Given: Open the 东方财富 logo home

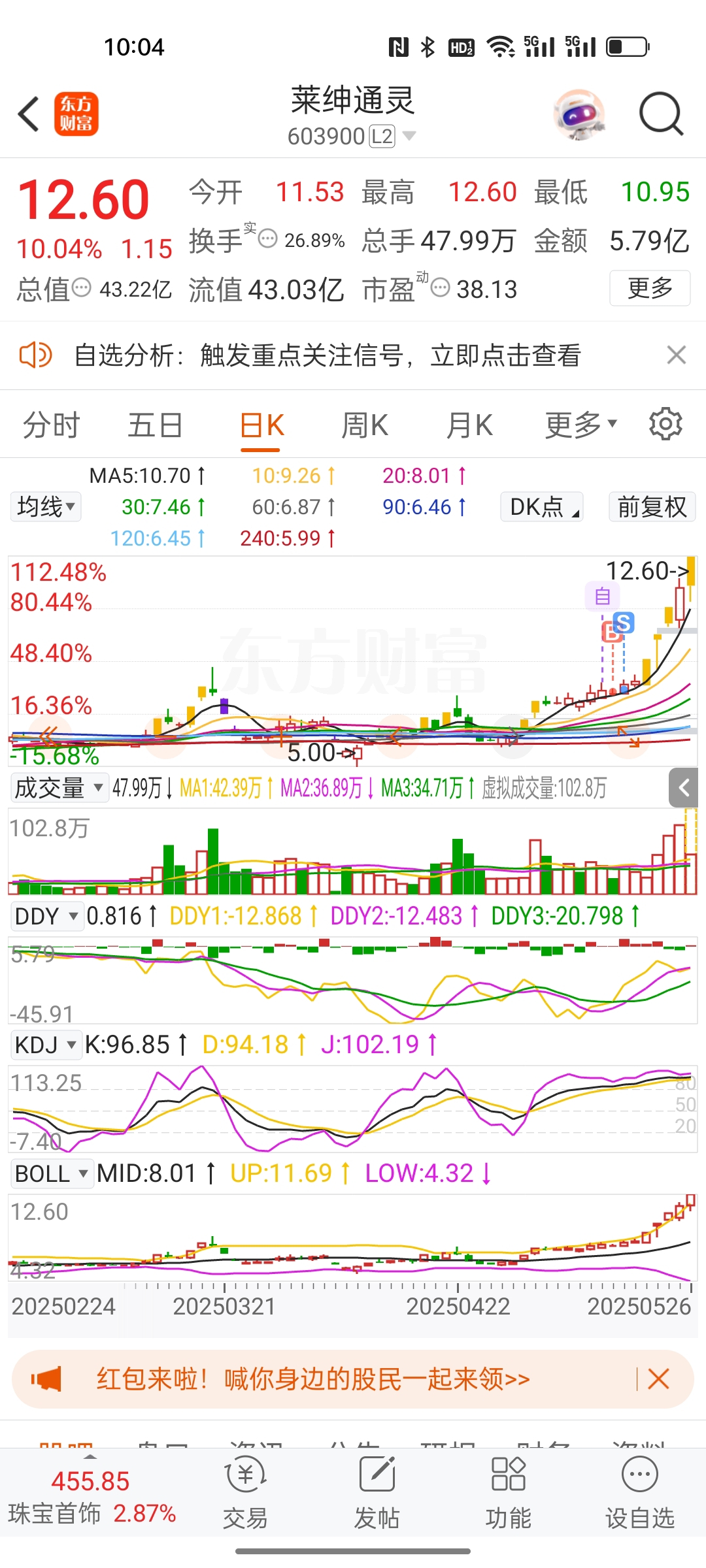Looking at the screenshot, I should [x=76, y=114].
